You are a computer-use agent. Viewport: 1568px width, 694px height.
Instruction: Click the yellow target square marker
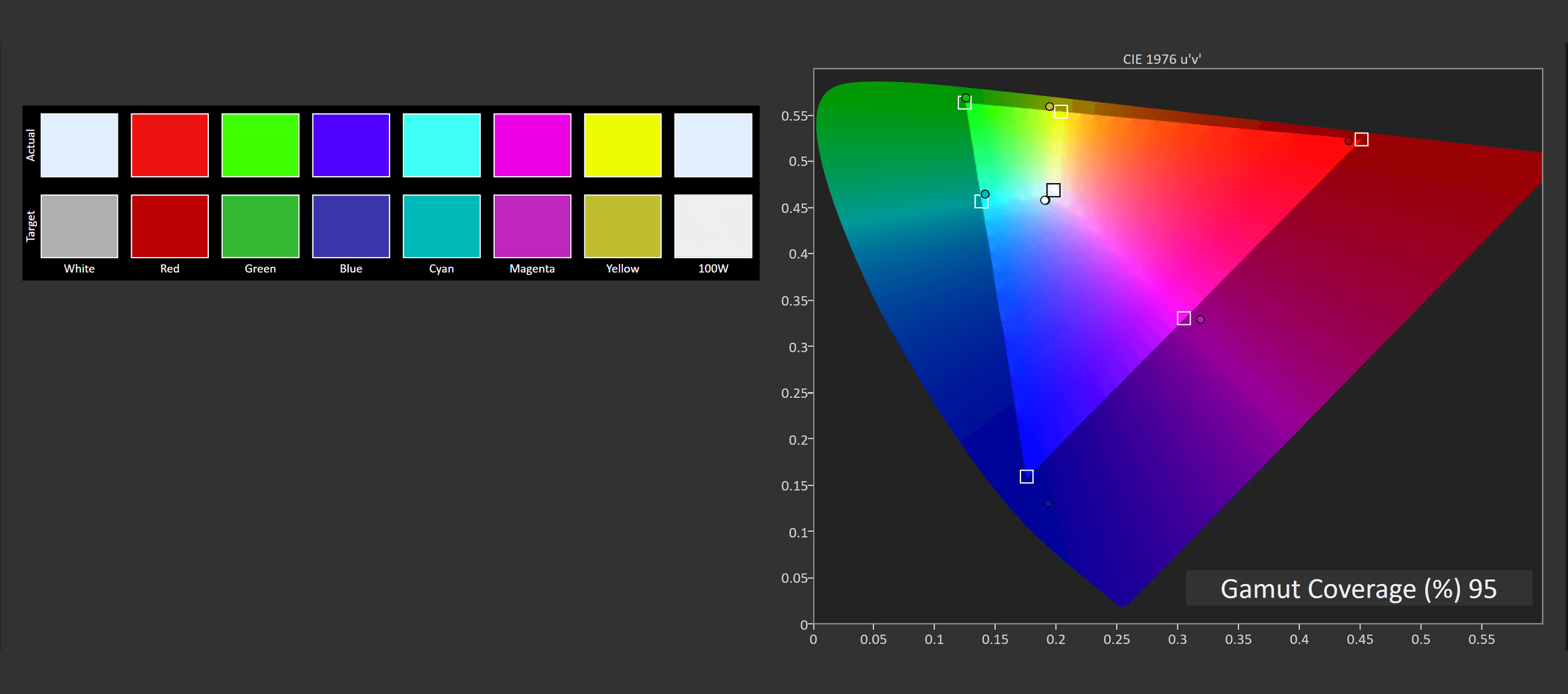[1061, 112]
